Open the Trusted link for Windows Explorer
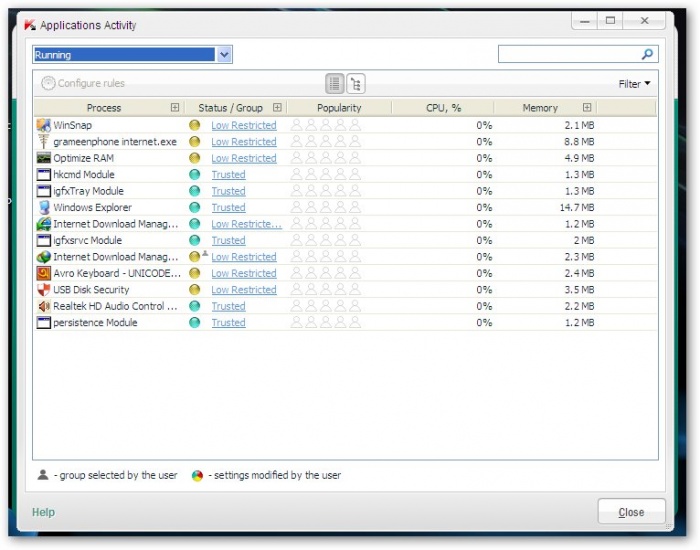Screen dimensions: 700x550 click(228, 208)
